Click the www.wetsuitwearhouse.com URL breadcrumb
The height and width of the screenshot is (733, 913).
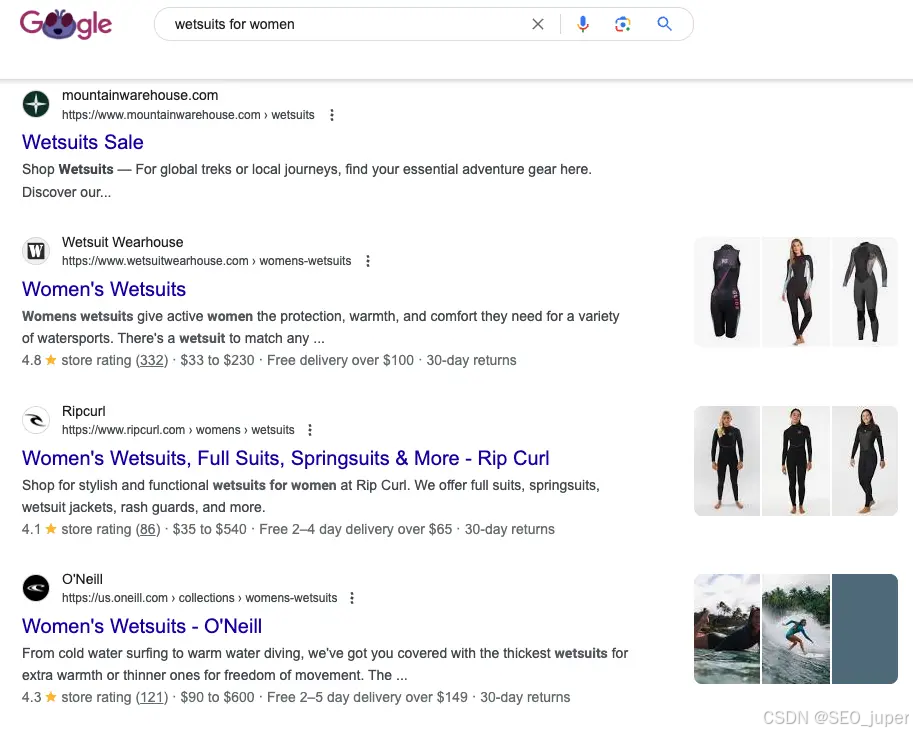207,261
